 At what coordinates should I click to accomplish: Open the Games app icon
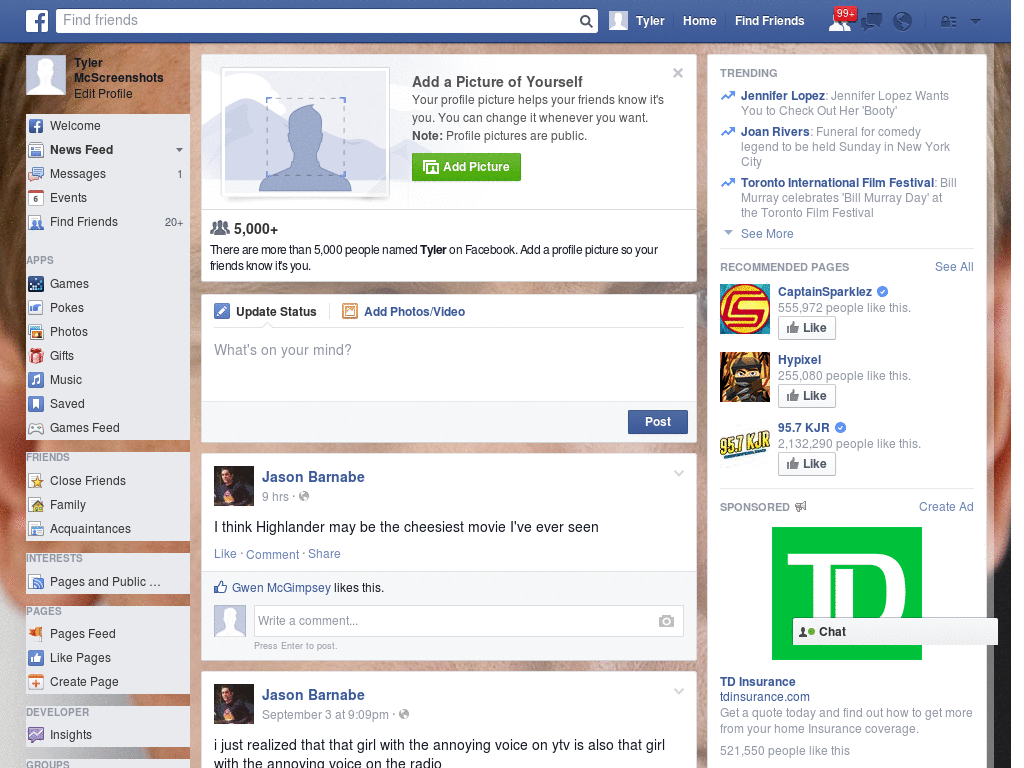coord(36,284)
